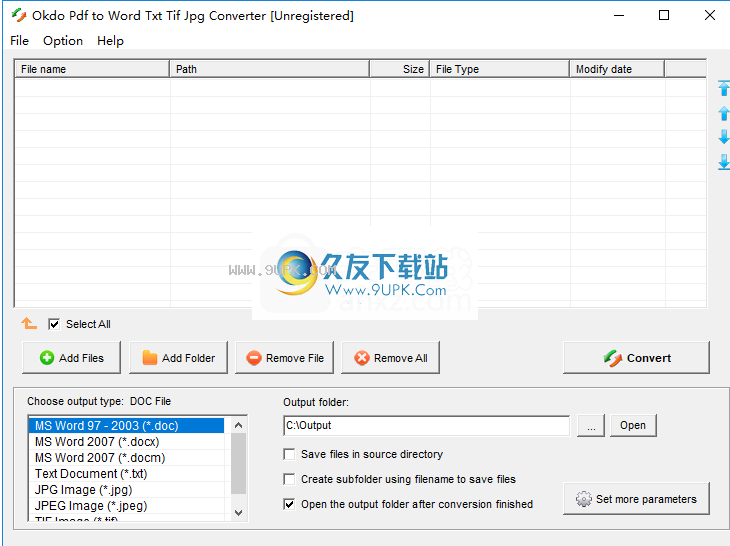The height and width of the screenshot is (546, 730).
Task: Click the Open output folder button
Action: (x=633, y=425)
